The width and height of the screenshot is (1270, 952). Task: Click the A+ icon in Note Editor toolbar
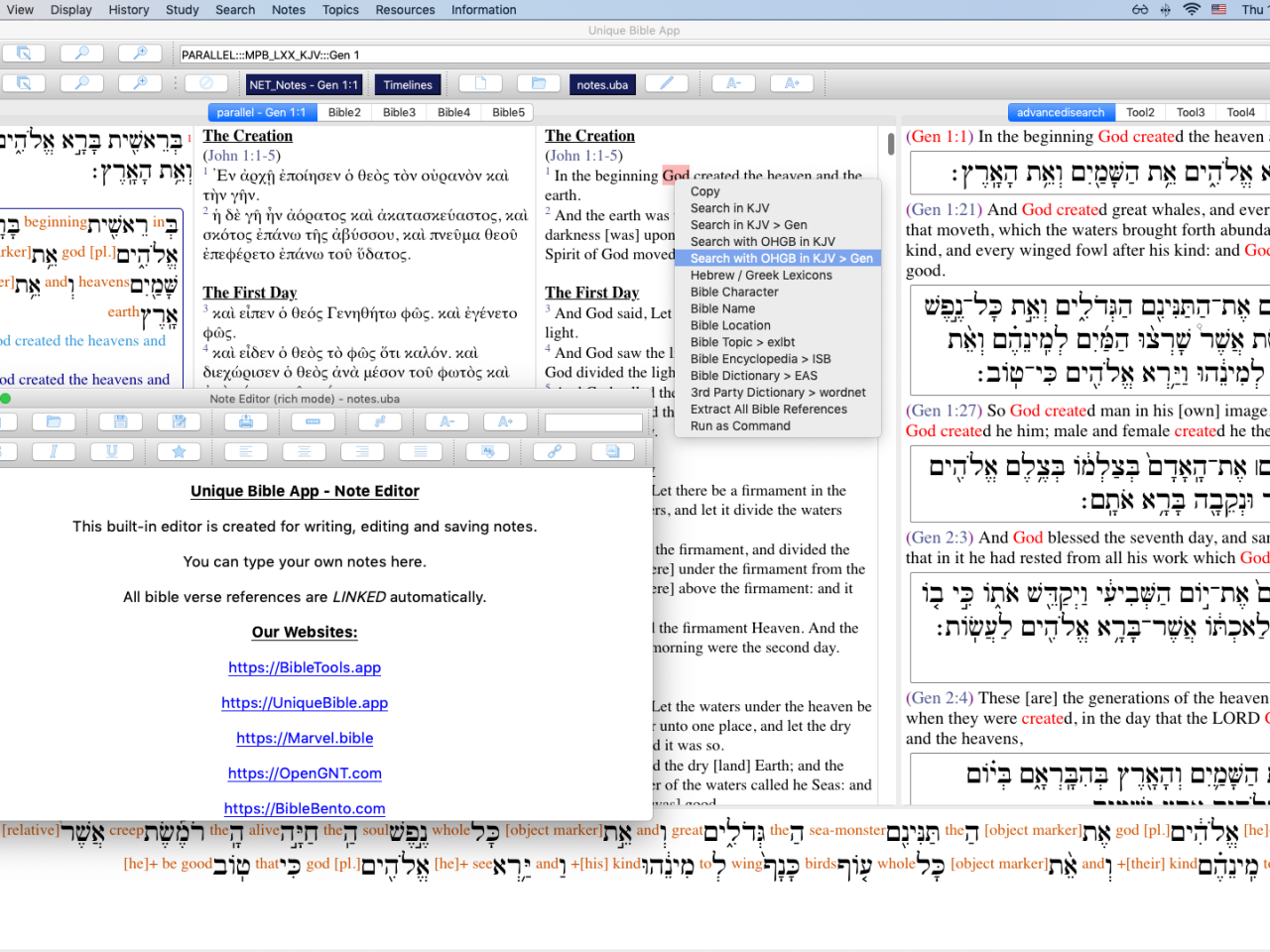[x=505, y=421]
